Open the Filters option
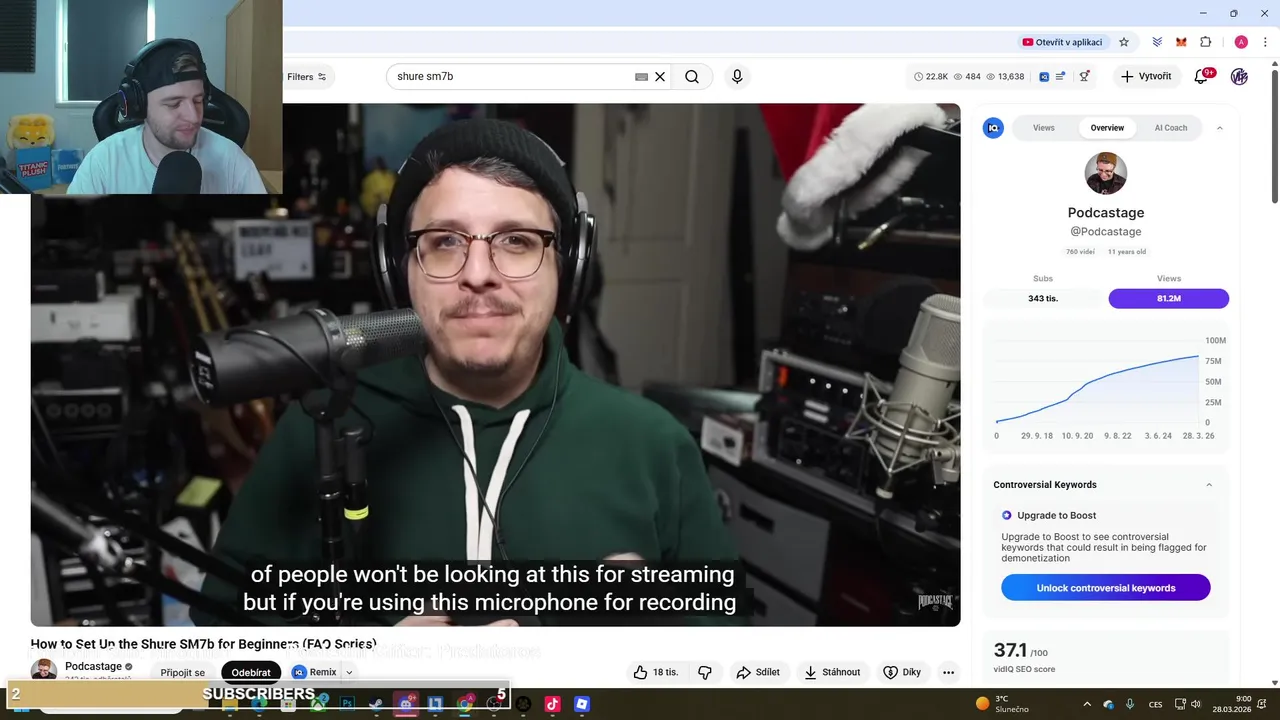1280x720 pixels. [307, 77]
